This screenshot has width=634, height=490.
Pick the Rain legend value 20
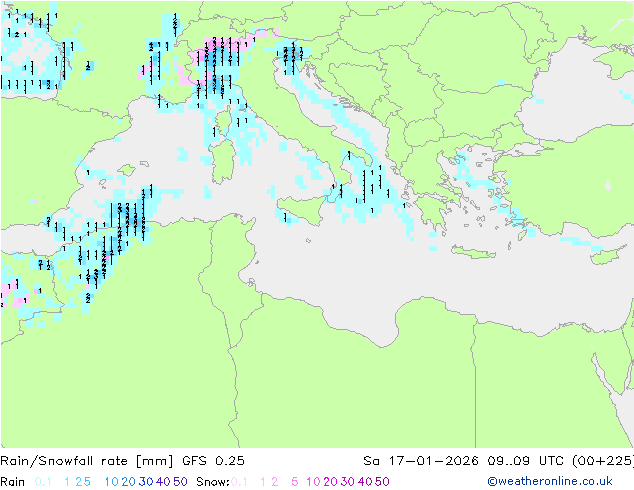click(128, 482)
